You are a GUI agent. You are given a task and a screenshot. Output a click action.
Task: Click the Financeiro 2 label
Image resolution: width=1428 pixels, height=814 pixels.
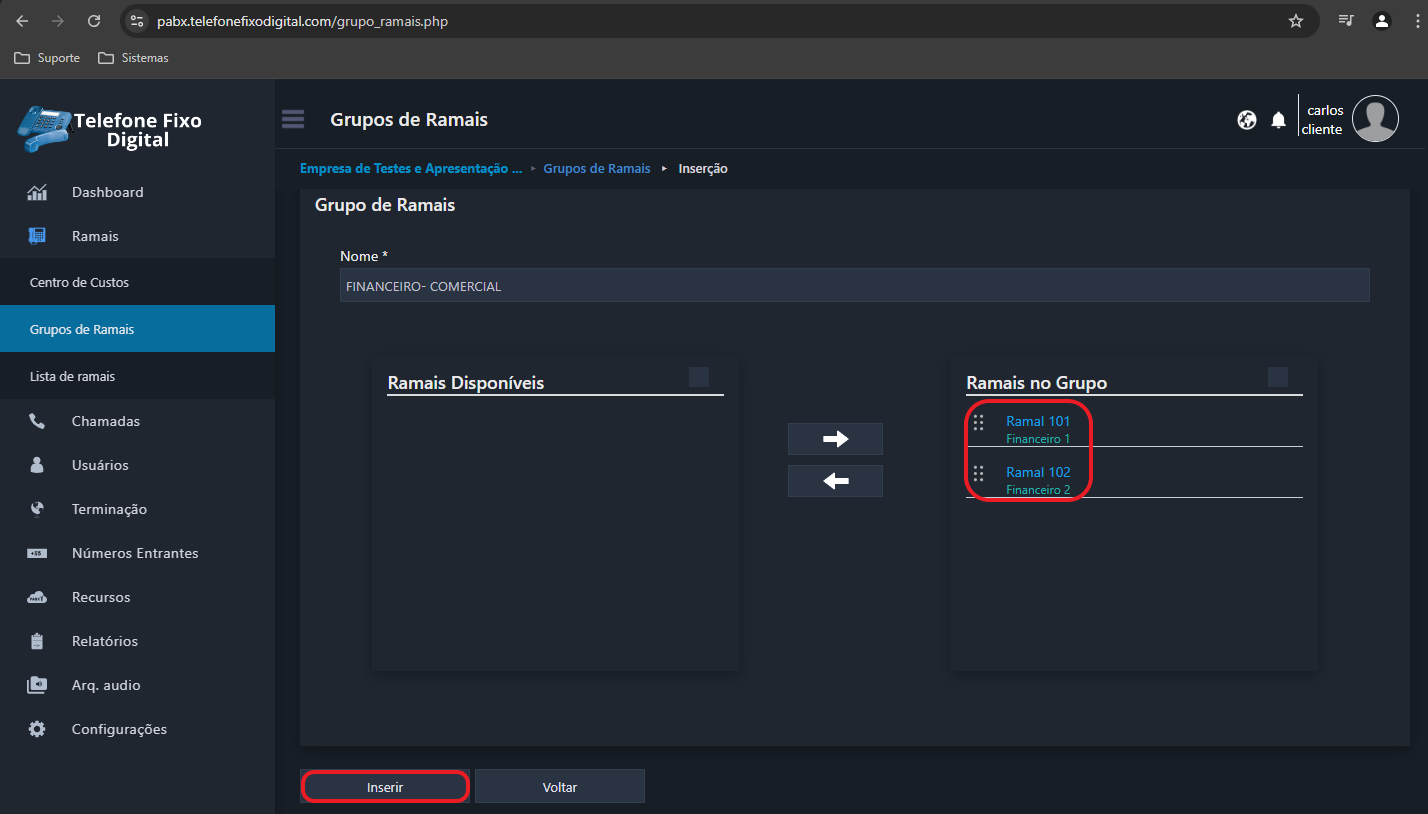pyautogui.click(x=1038, y=490)
